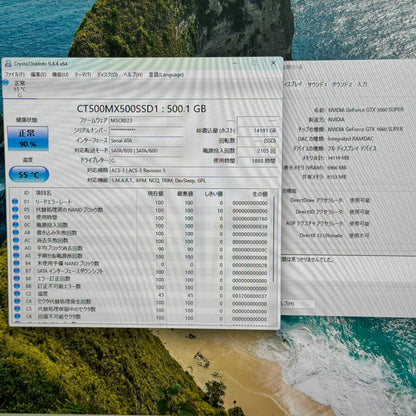Viewport: 416px width, 416px height.
Task: Select the 平均ブロック消去回数 attribute name
Action: click(x=59, y=248)
